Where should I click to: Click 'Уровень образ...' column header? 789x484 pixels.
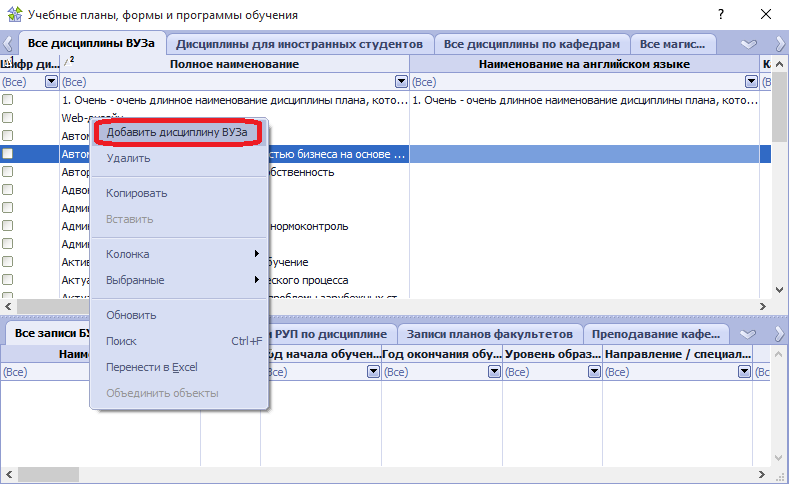click(x=553, y=354)
